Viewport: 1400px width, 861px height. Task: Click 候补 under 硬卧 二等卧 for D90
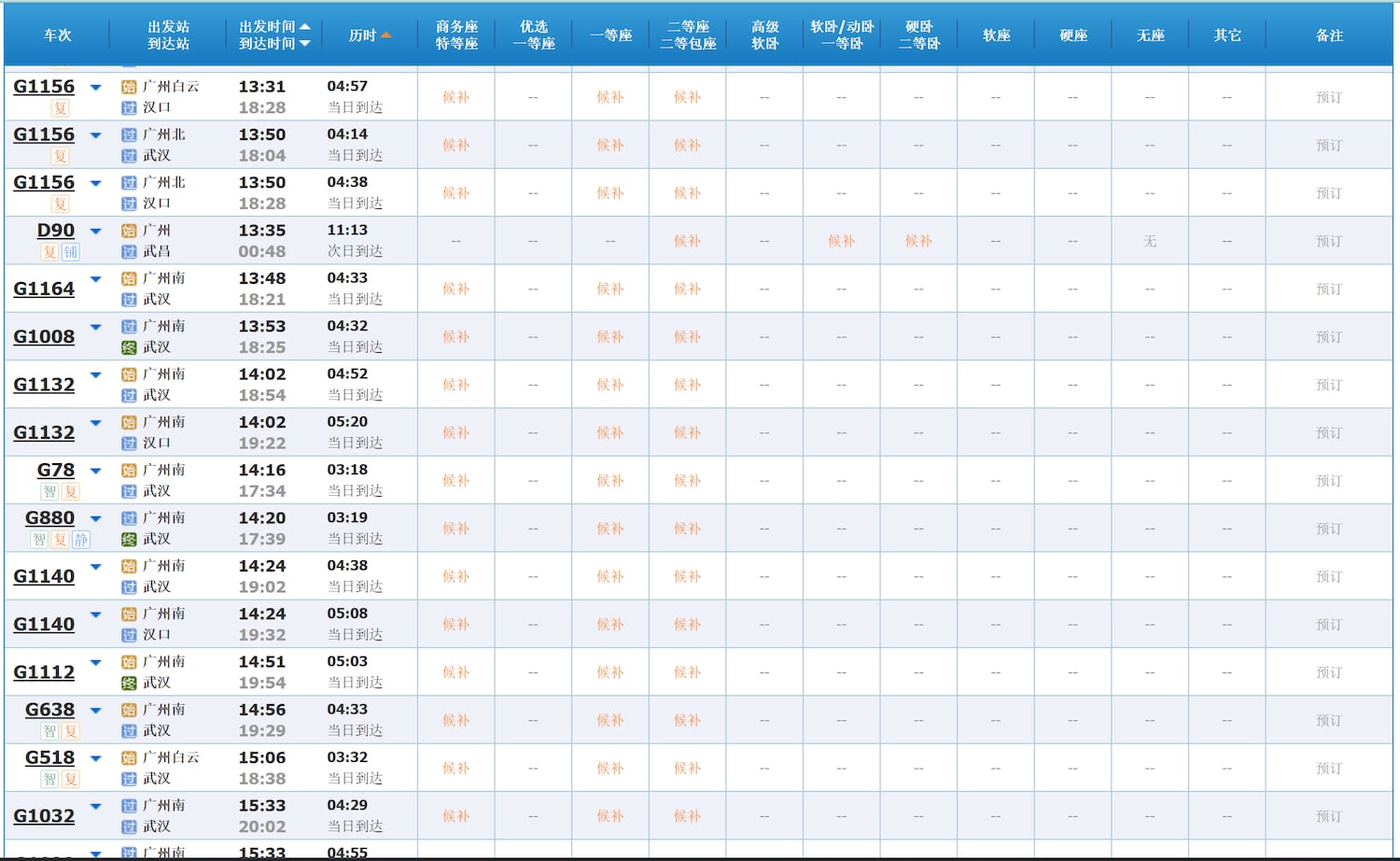pos(919,241)
